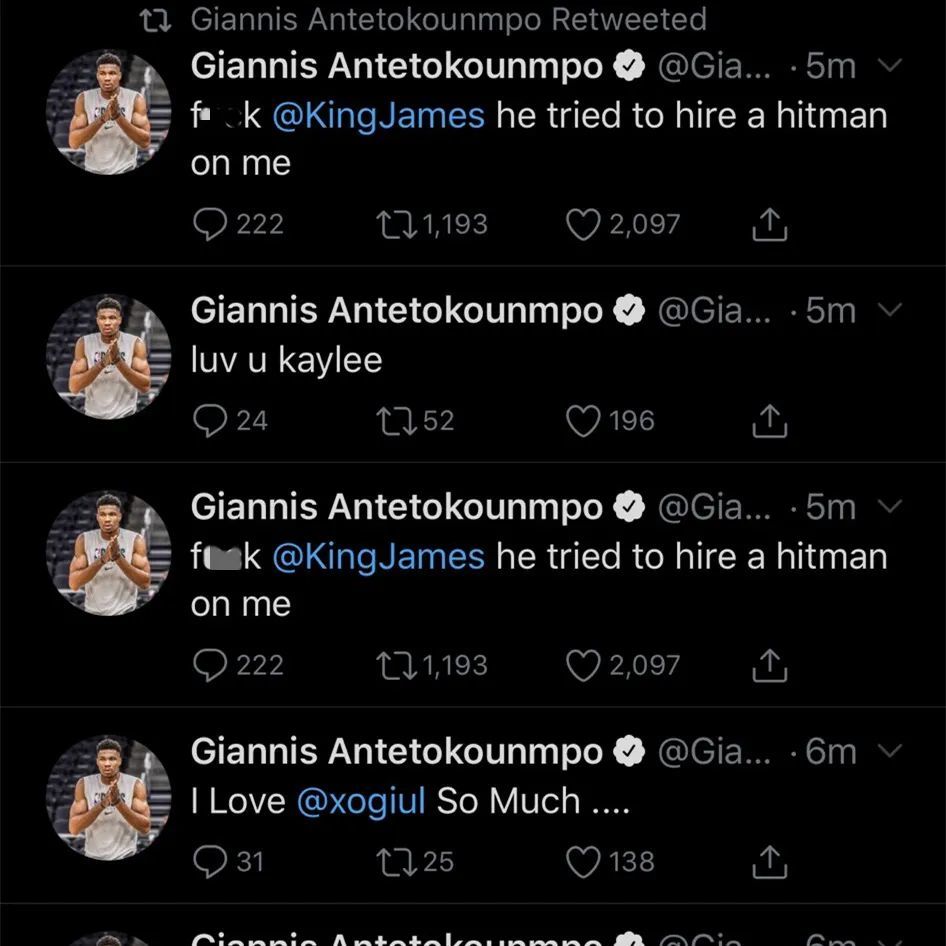Screen dimensions: 946x946
Task: Open @KingJames mention in the first tweet
Action: 378,116
